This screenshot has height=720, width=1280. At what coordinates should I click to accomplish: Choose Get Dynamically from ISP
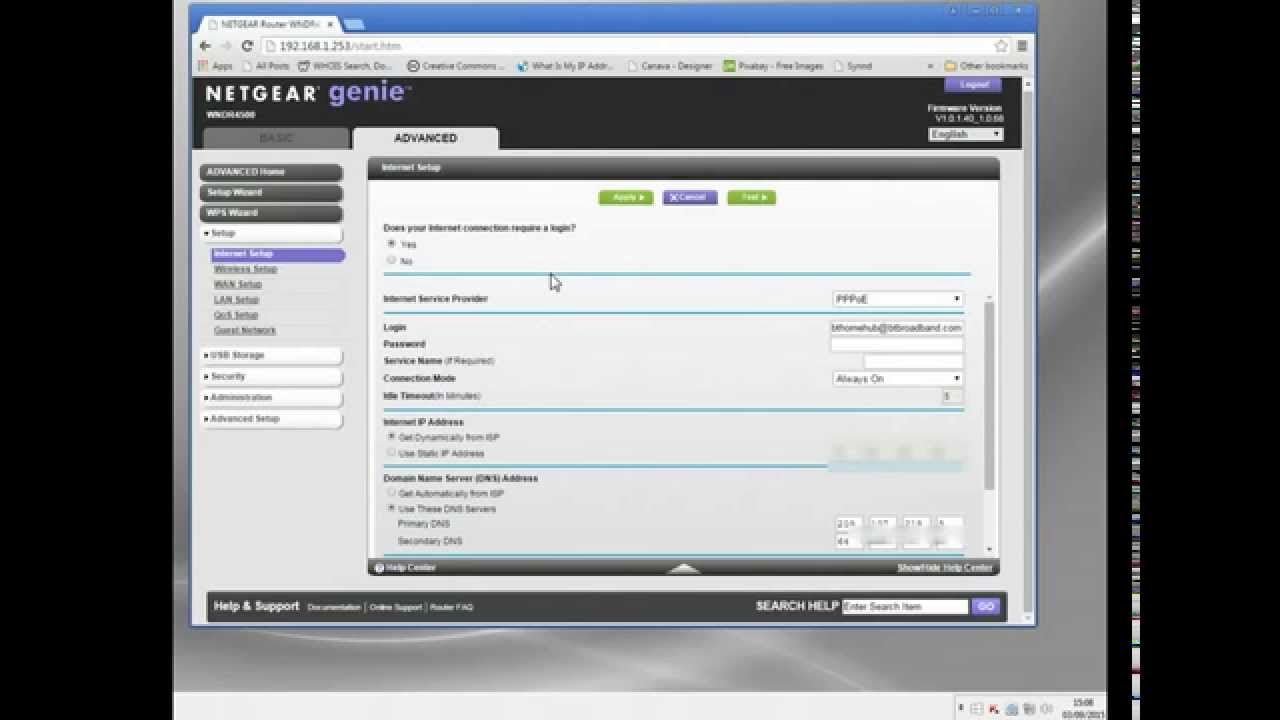pos(391,437)
